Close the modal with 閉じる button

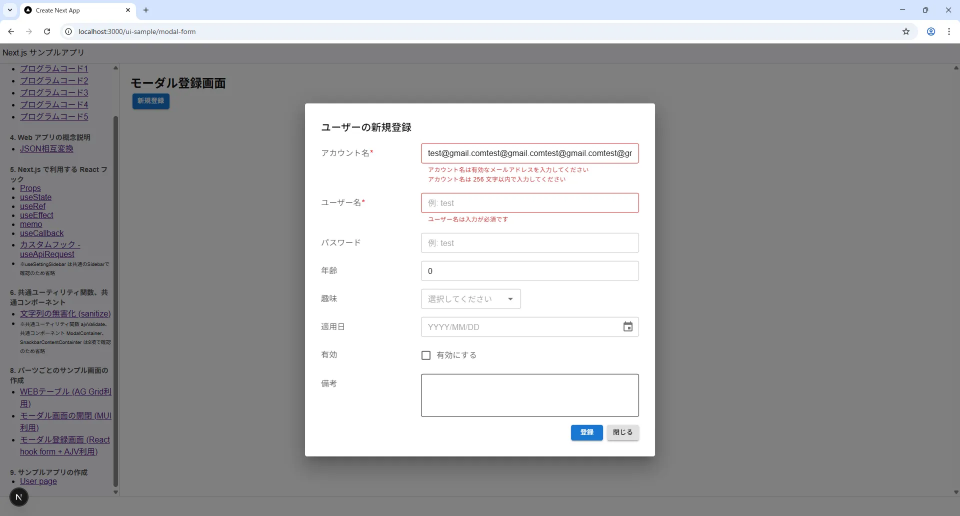623,432
